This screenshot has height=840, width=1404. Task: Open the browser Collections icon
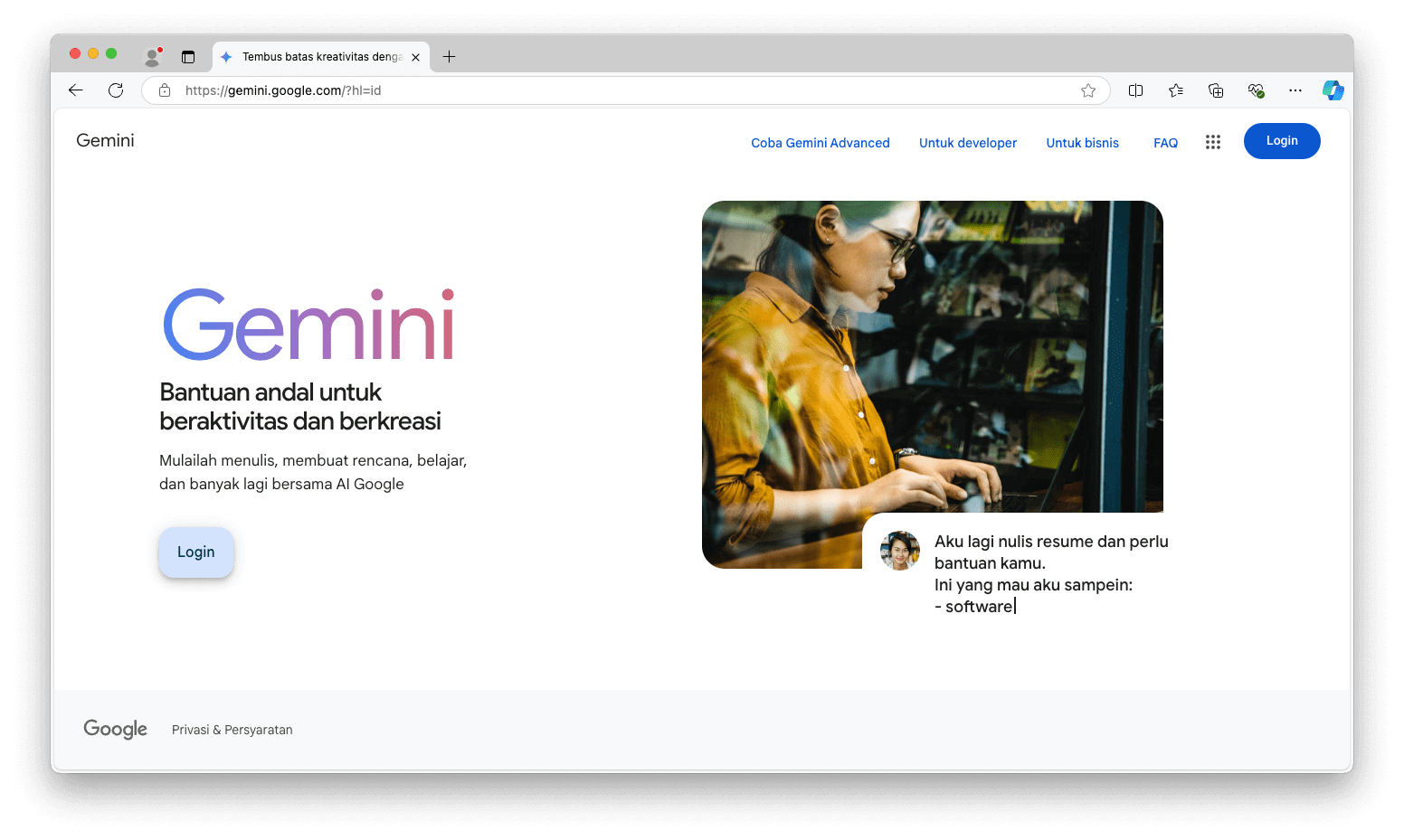coord(1216,90)
